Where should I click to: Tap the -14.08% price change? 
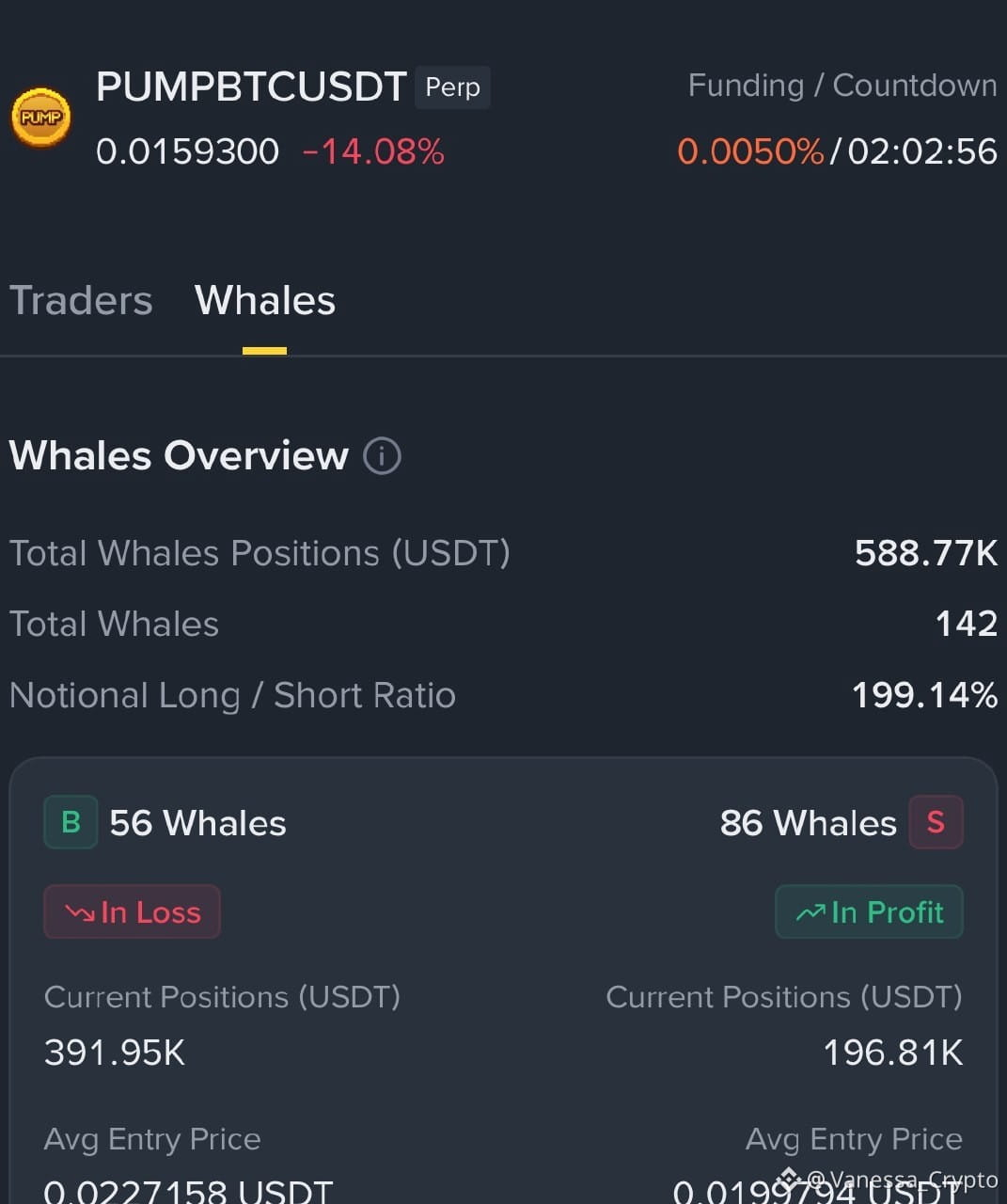click(373, 151)
